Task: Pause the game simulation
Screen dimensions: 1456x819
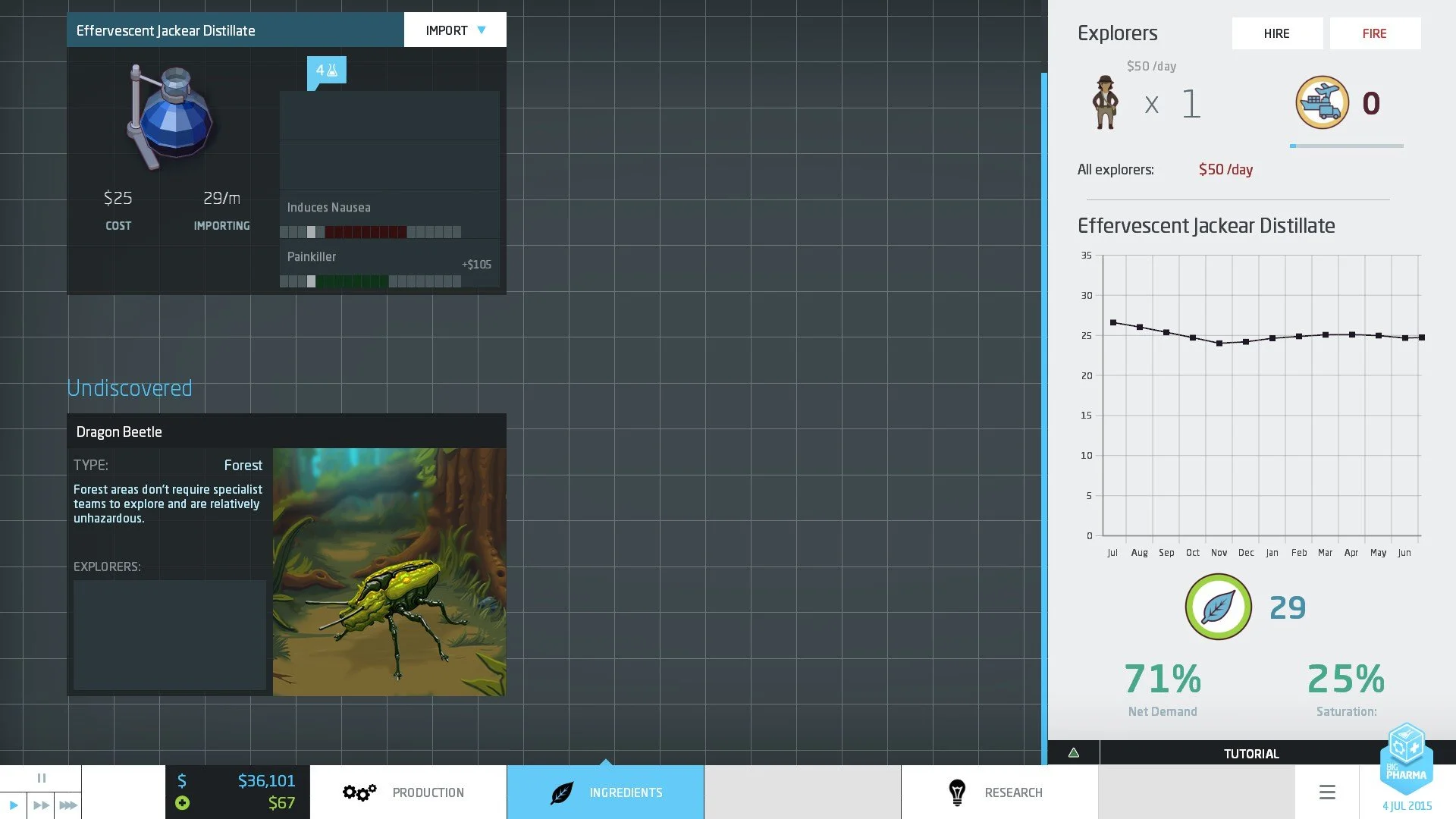Action: tap(41, 778)
